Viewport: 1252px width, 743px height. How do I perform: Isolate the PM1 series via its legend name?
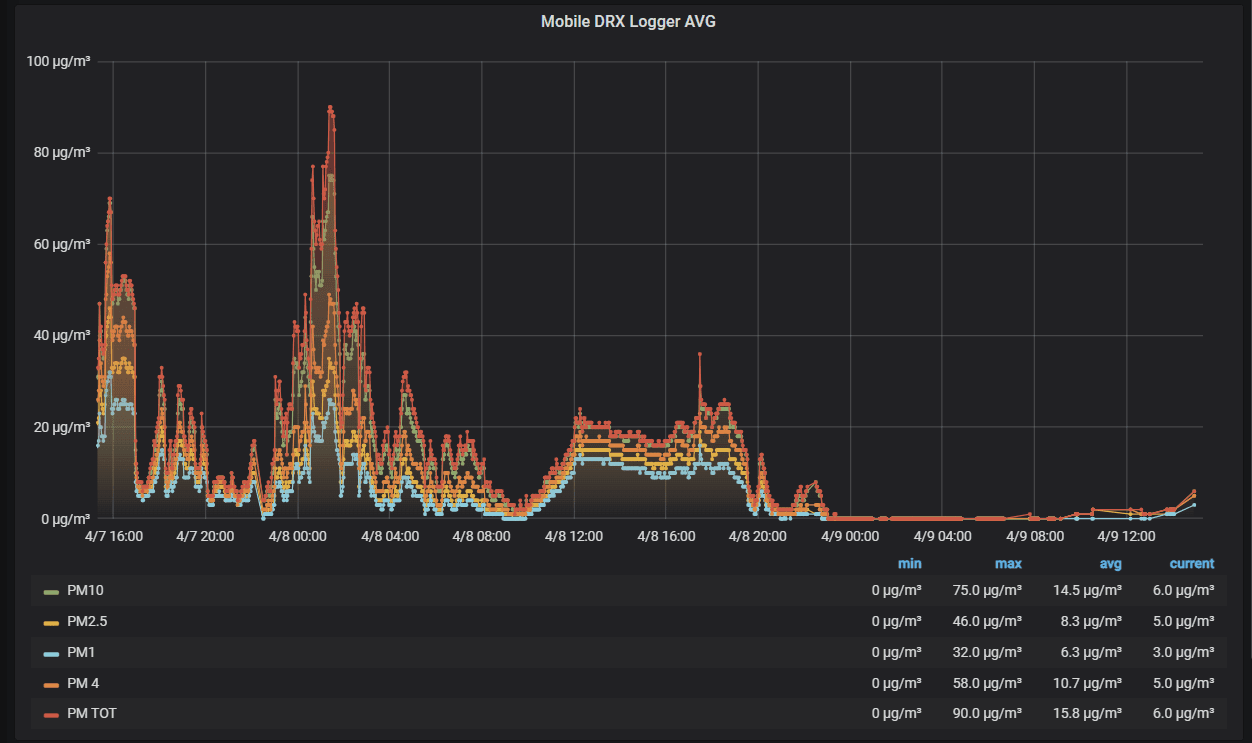(x=81, y=652)
